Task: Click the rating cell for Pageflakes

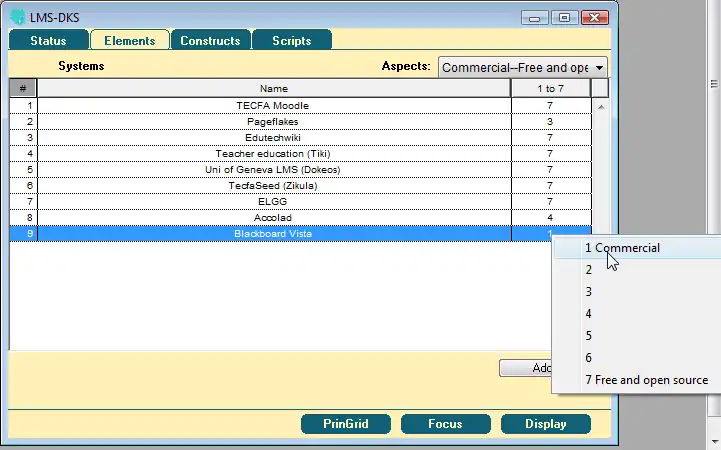Action: coord(550,121)
